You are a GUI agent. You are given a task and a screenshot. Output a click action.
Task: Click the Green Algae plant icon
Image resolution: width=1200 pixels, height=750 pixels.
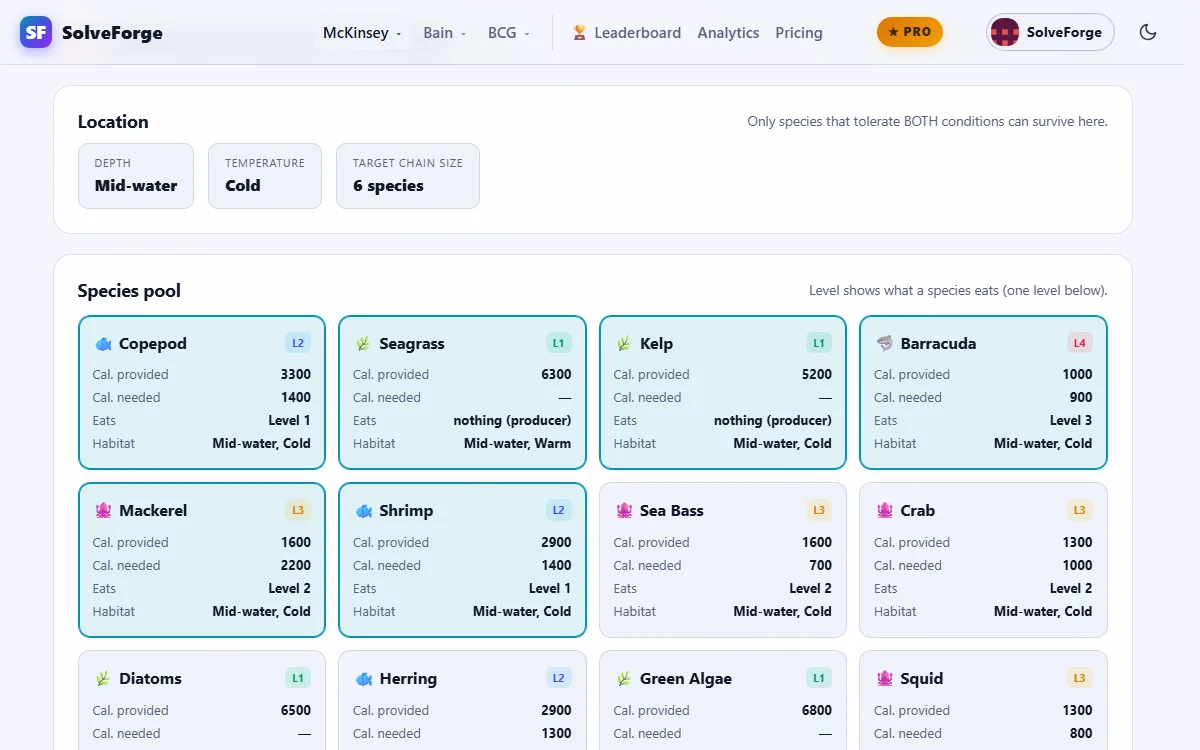[x=623, y=678]
